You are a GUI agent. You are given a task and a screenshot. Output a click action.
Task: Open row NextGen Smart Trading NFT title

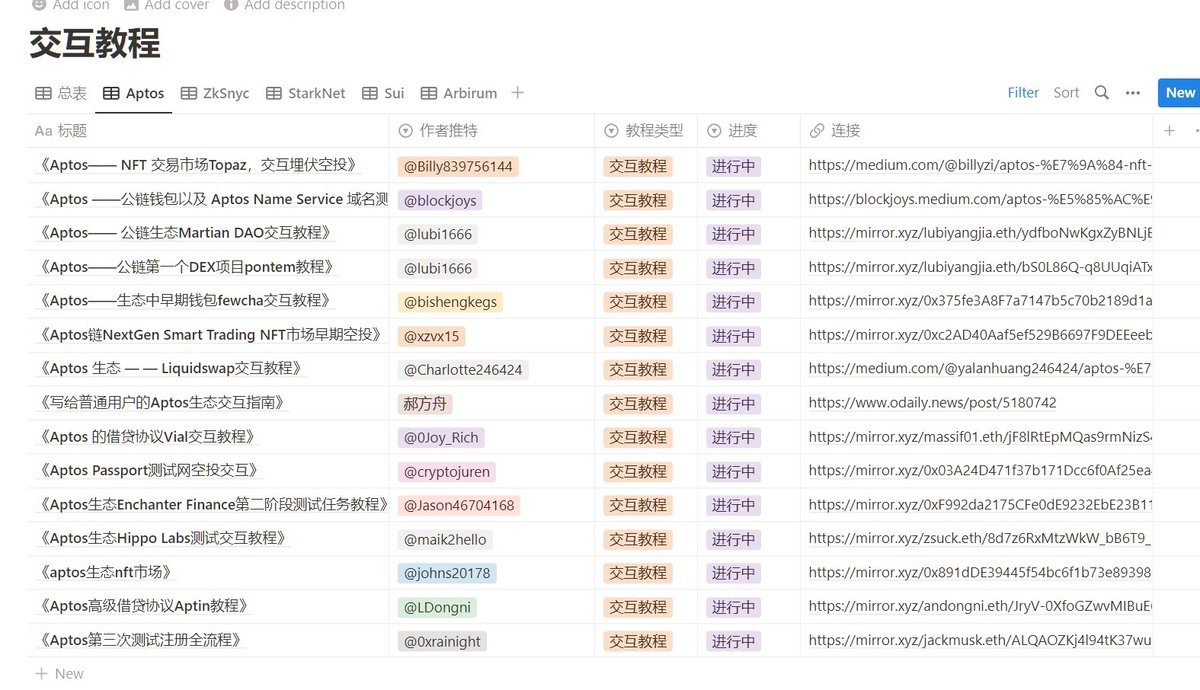pos(210,334)
